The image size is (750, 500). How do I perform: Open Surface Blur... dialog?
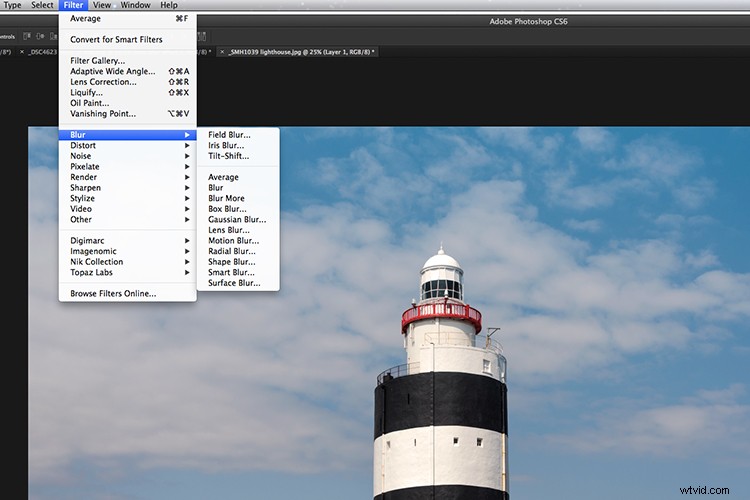pos(238,283)
